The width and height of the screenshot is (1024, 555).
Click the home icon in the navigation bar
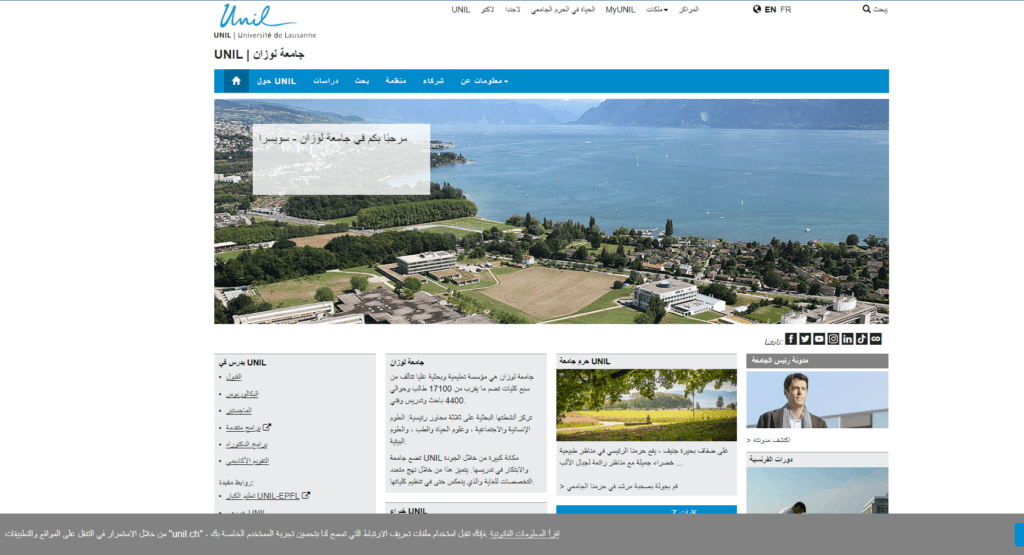click(236, 81)
